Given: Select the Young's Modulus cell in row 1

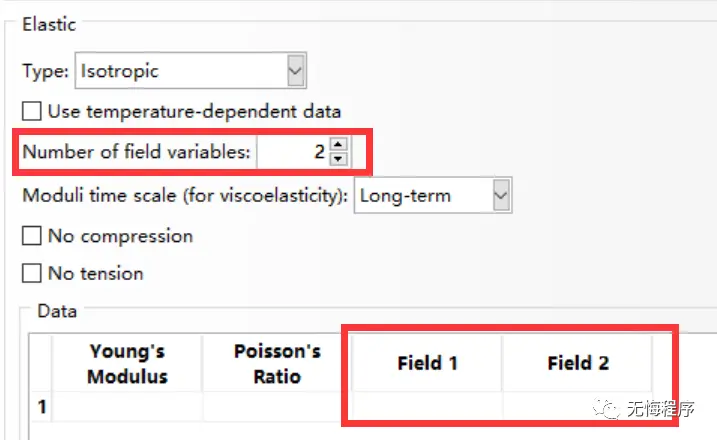Looking at the screenshot, I should tap(127, 407).
